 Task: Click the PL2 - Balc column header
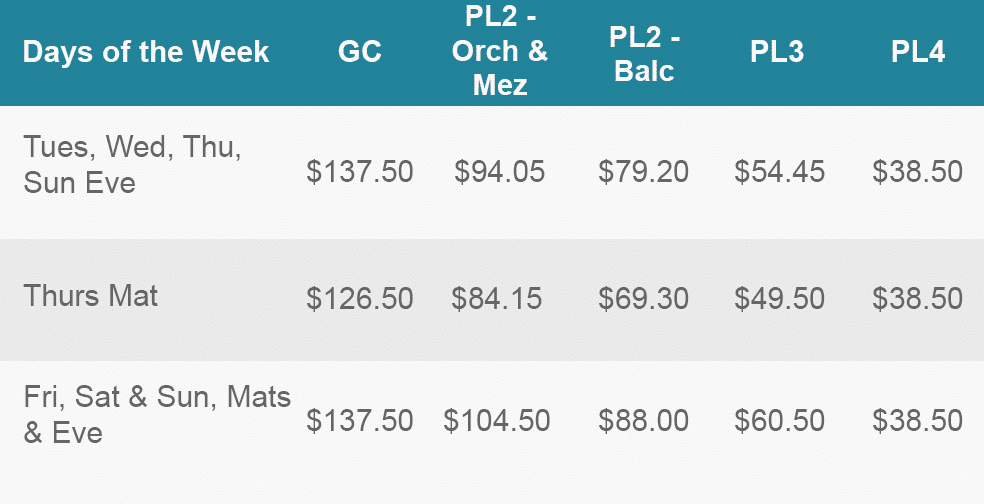pos(644,54)
